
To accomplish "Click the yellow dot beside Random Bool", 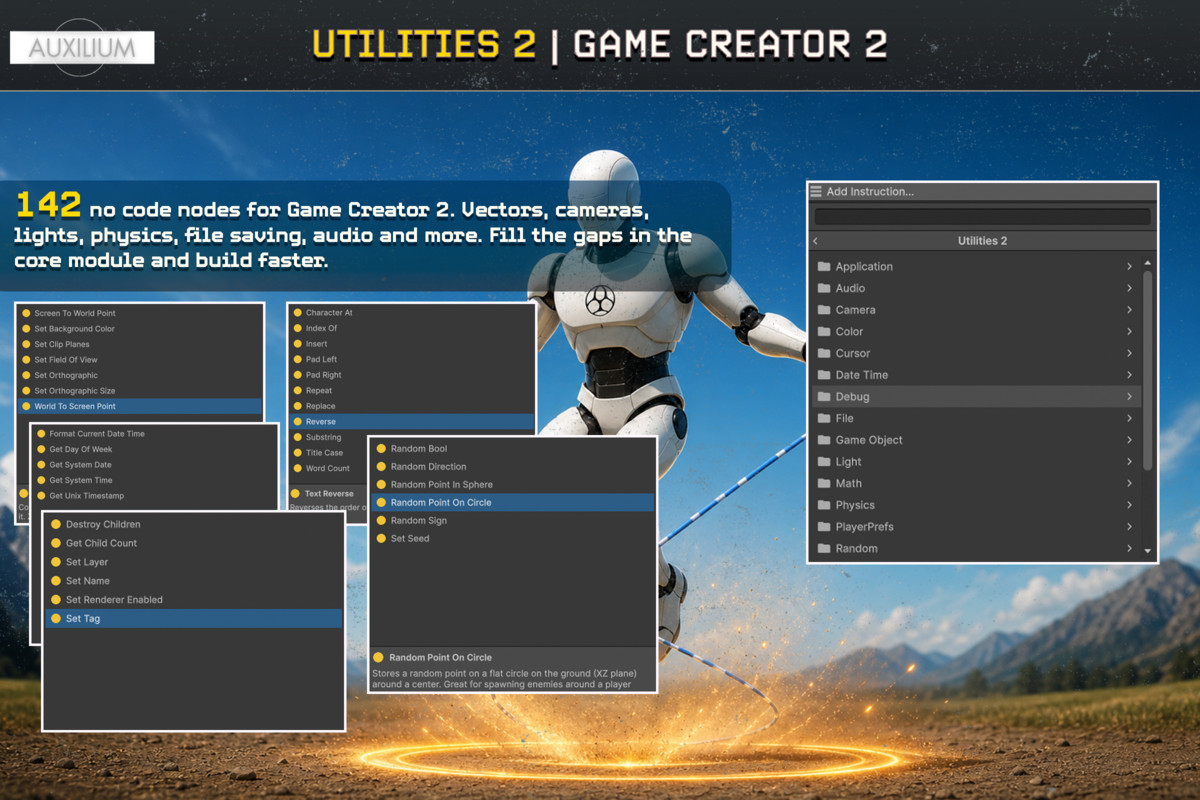I will click(x=381, y=449).
